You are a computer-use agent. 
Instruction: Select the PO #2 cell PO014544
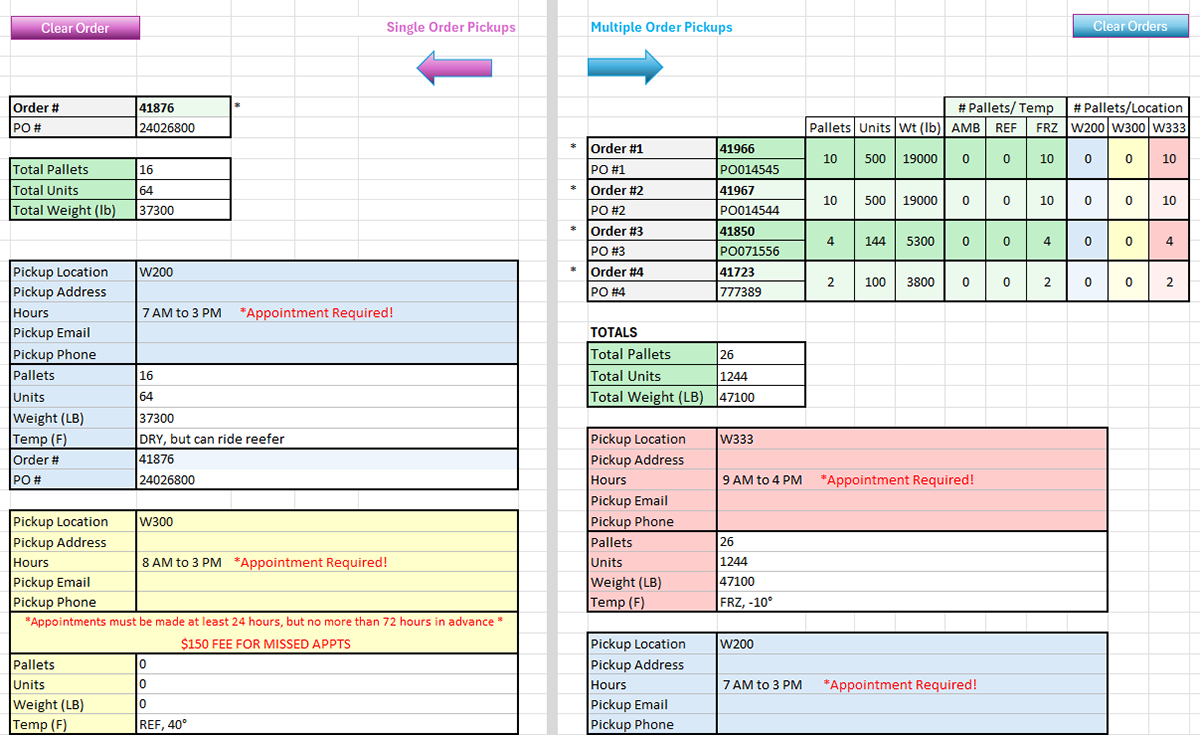pyautogui.click(x=761, y=210)
